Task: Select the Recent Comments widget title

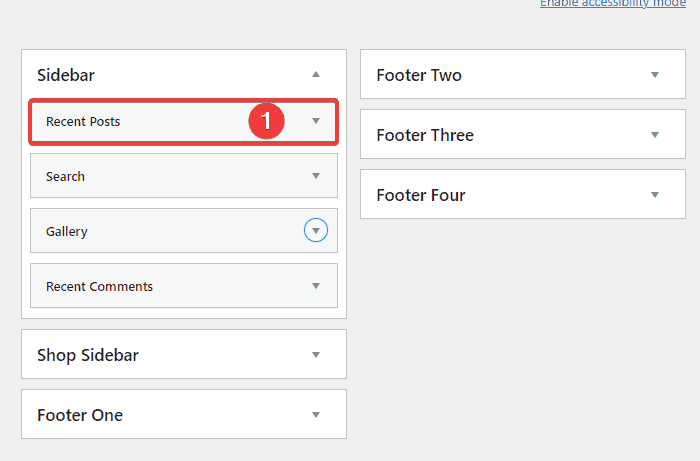Action: click(99, 287)
